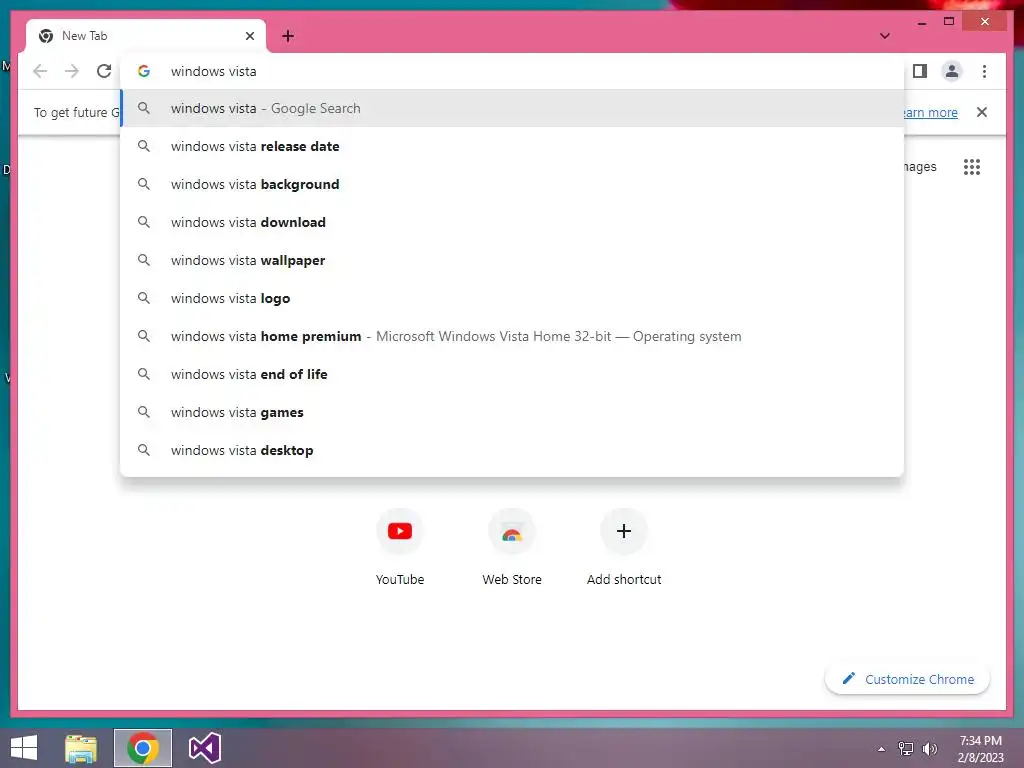Select 'windows vista download' suggestion

pos(512,222)
